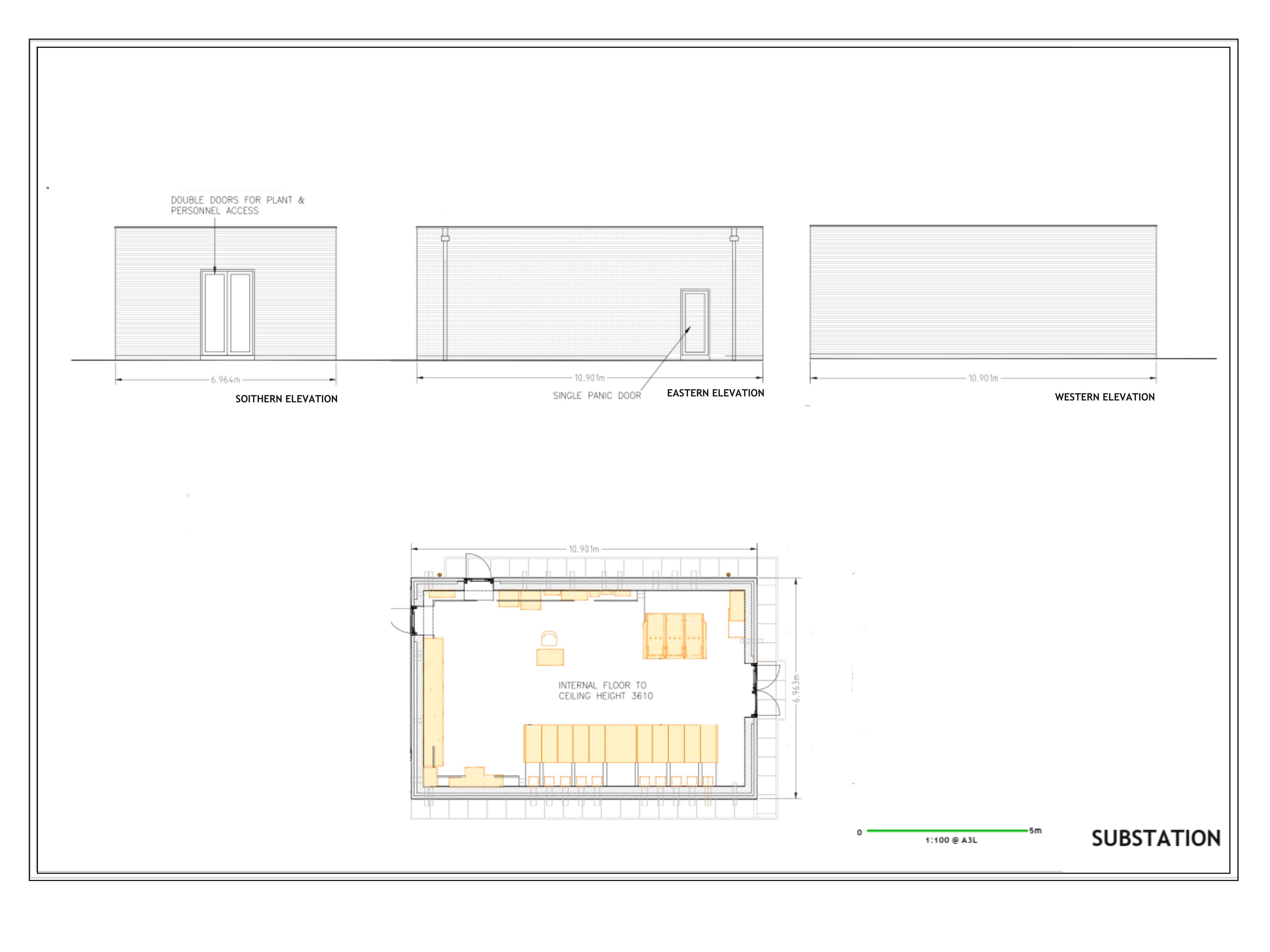1270x952 pixels.
Task: Click the chair symbol in the floor plan
Action: pyautogui.click(x=549, y=638)
